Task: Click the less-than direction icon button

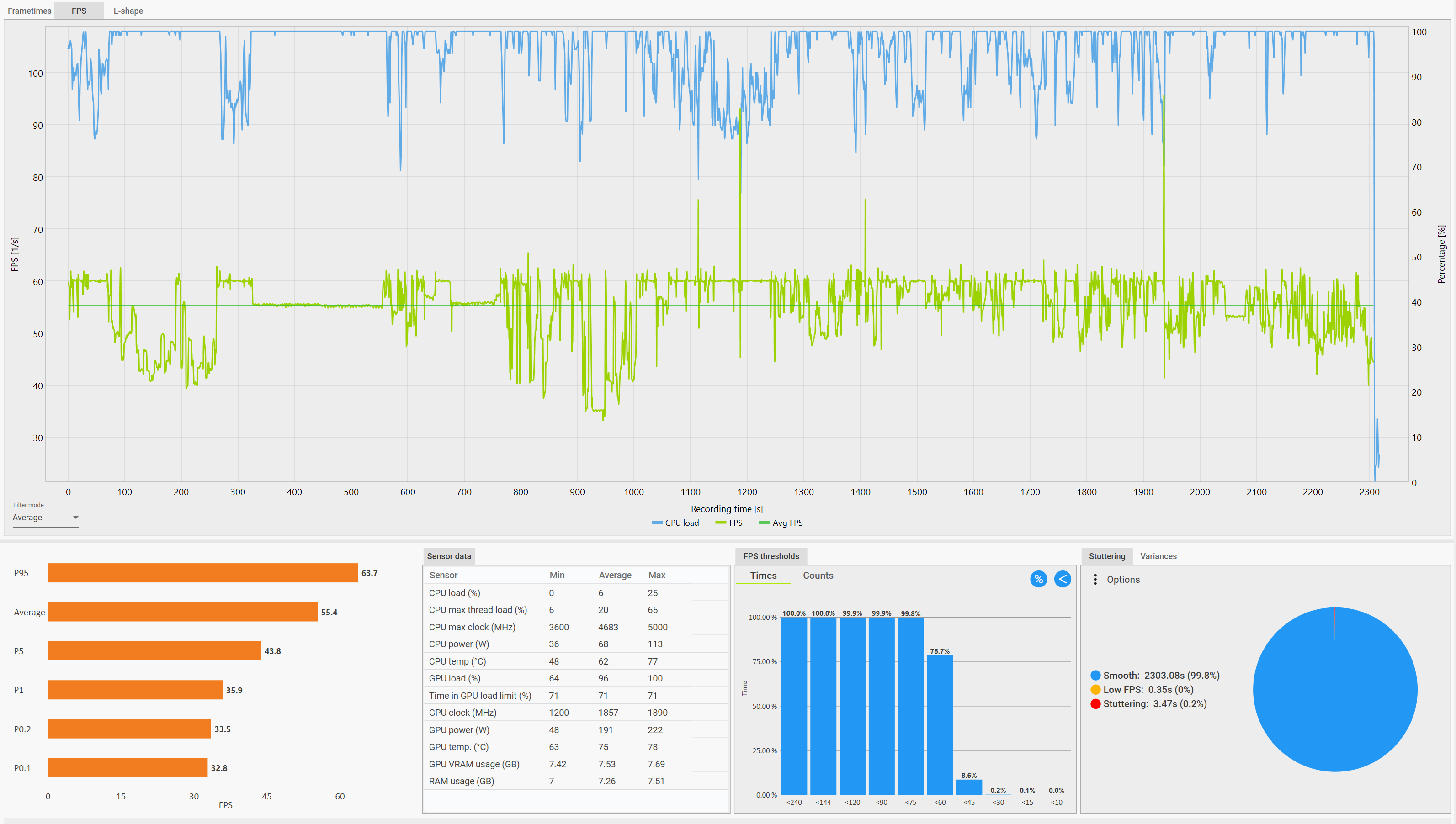Action: 1063,579
